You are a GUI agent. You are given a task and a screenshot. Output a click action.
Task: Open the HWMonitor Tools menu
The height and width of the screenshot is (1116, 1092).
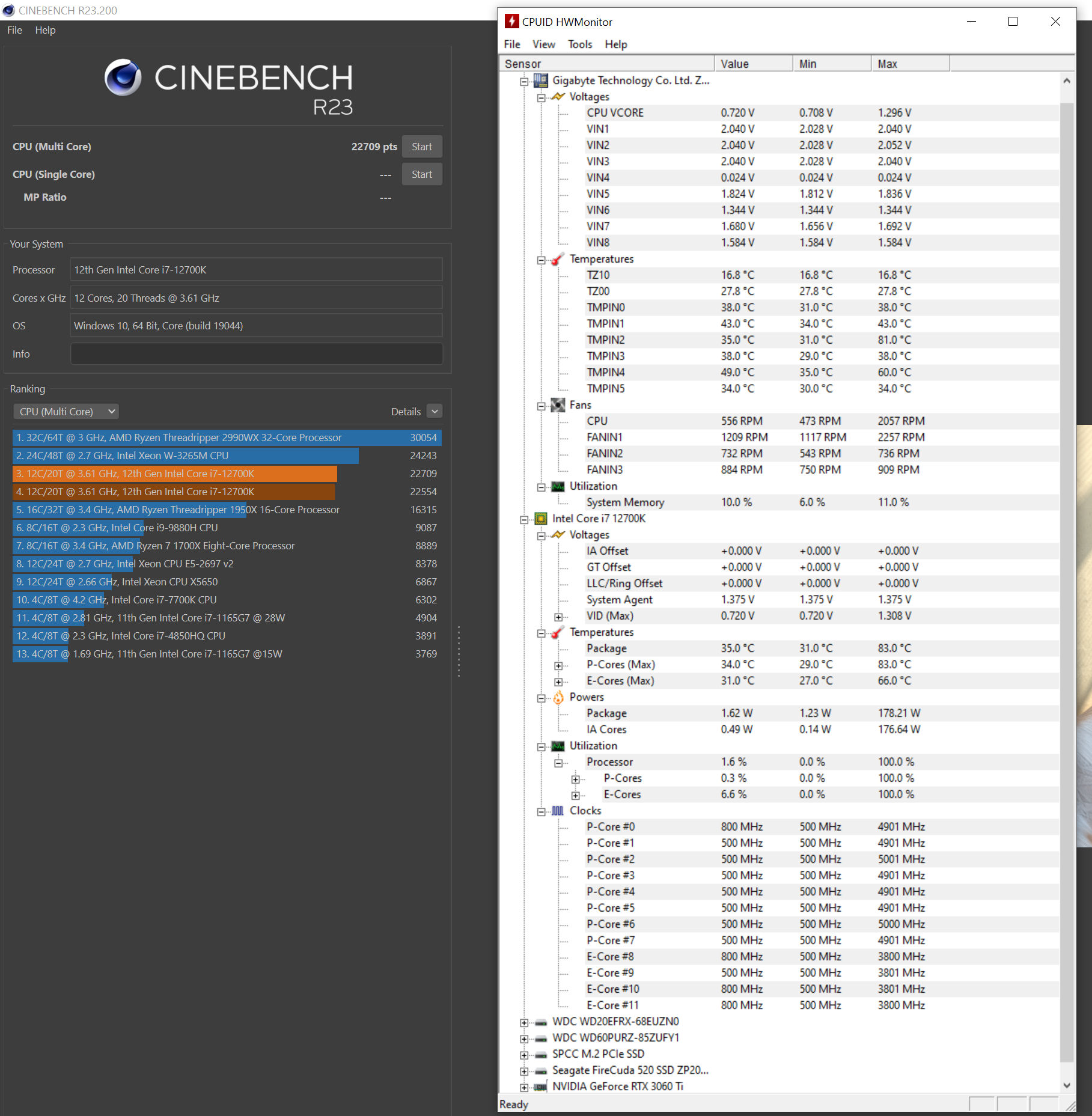pos(580,44)
